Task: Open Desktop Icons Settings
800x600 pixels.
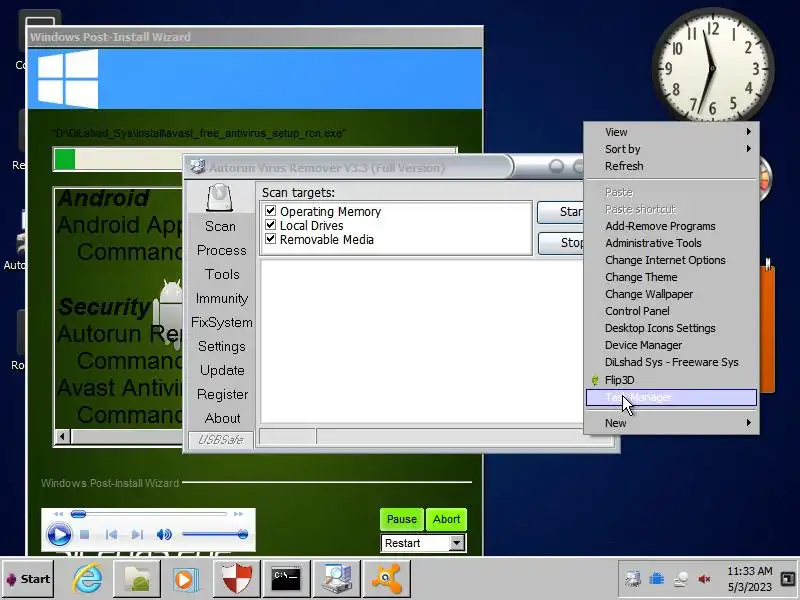Action: 671,328
